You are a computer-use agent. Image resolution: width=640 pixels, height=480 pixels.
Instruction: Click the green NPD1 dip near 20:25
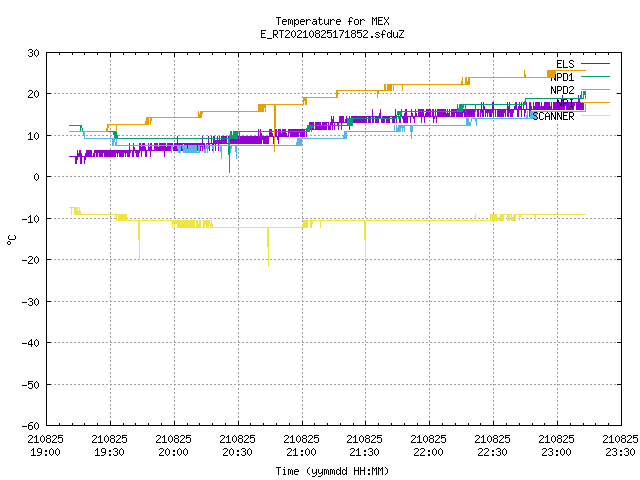pos(229,158)
